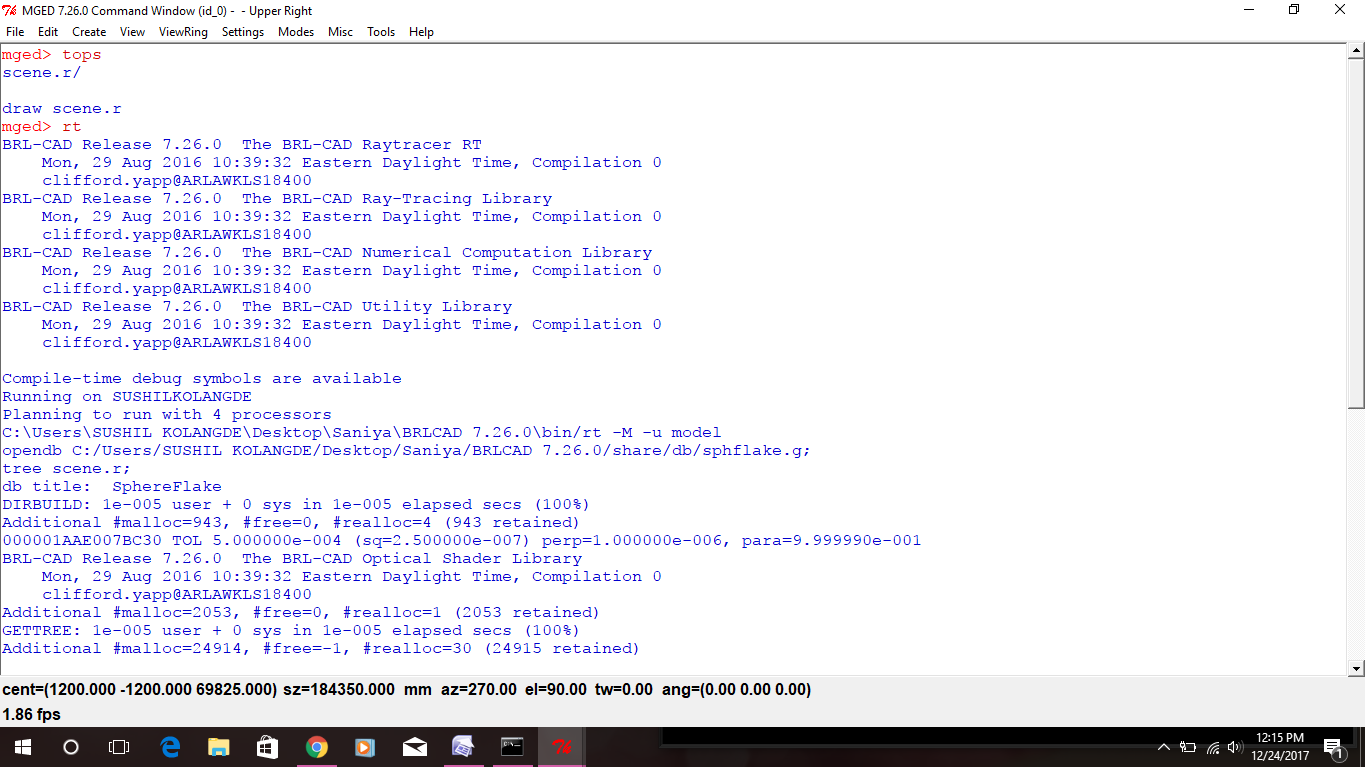Click the MGED title bar app icon
This screenshot has height=767, width=1365.
(10, 10)
